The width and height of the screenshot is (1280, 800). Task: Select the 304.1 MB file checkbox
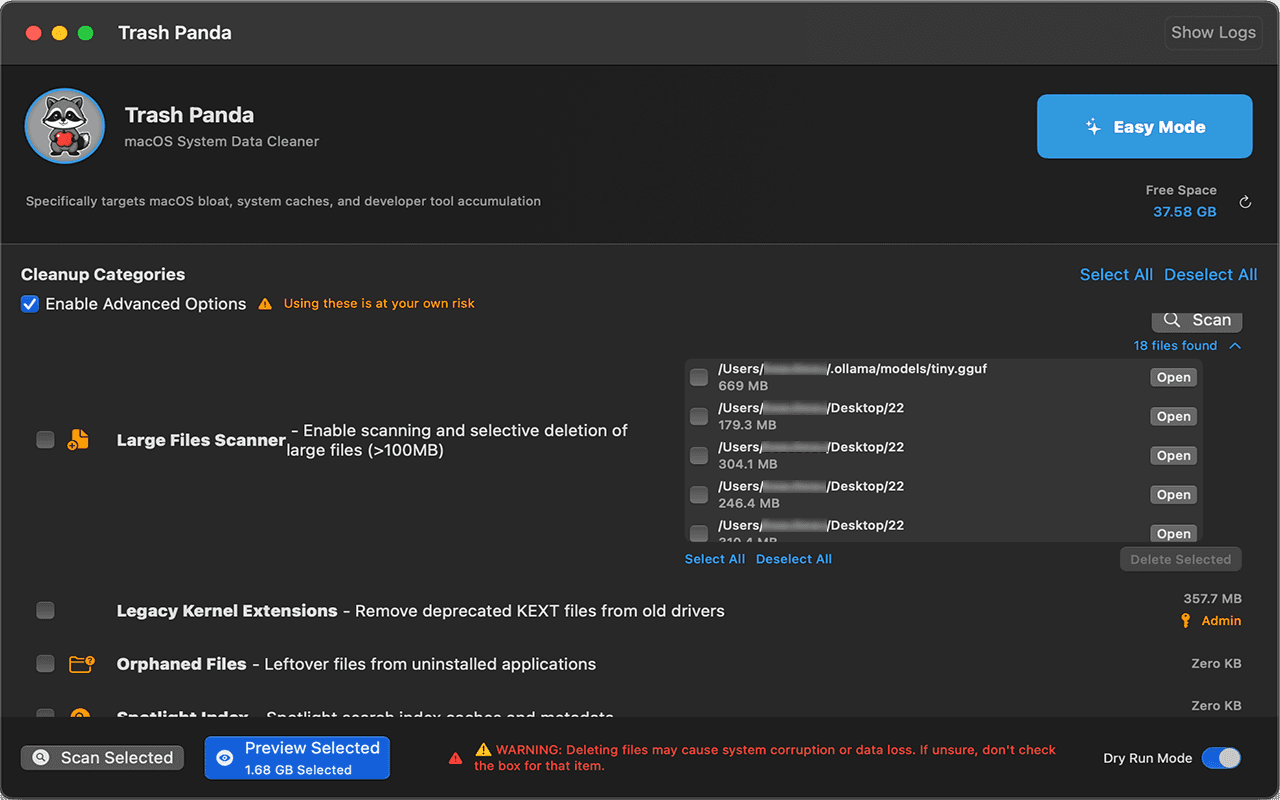[699, 456]
